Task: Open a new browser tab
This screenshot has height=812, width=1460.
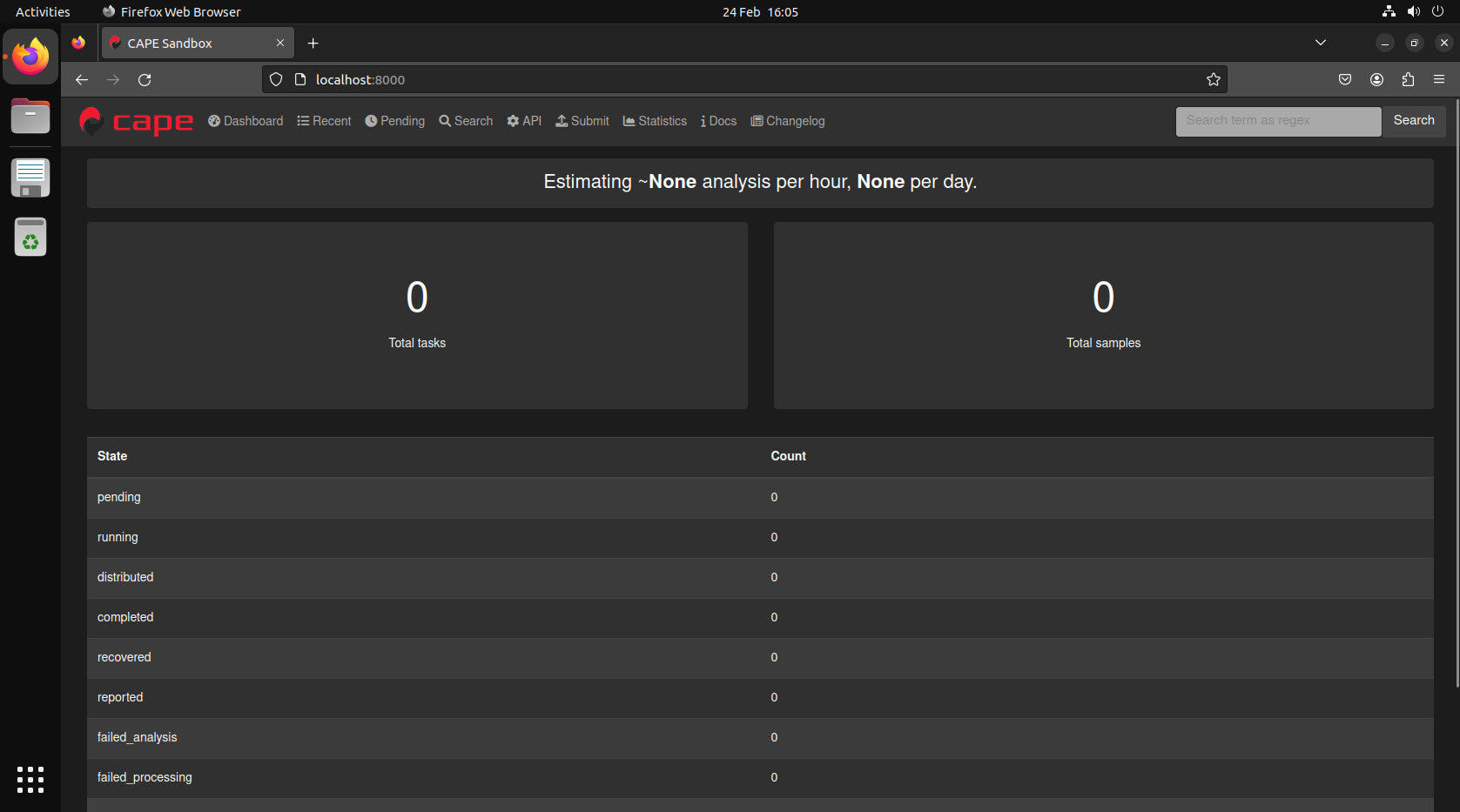Action: (x=313, y=44)
